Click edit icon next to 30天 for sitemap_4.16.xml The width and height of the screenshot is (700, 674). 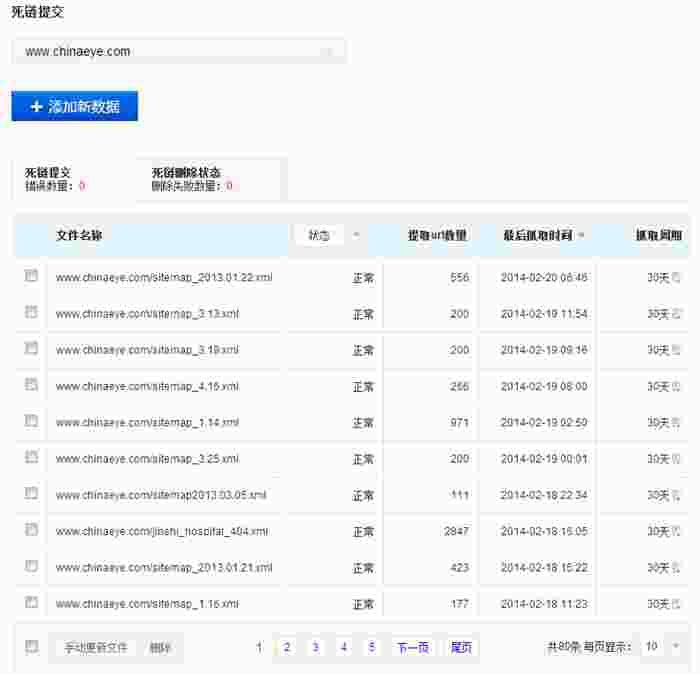tap(676, 387)
